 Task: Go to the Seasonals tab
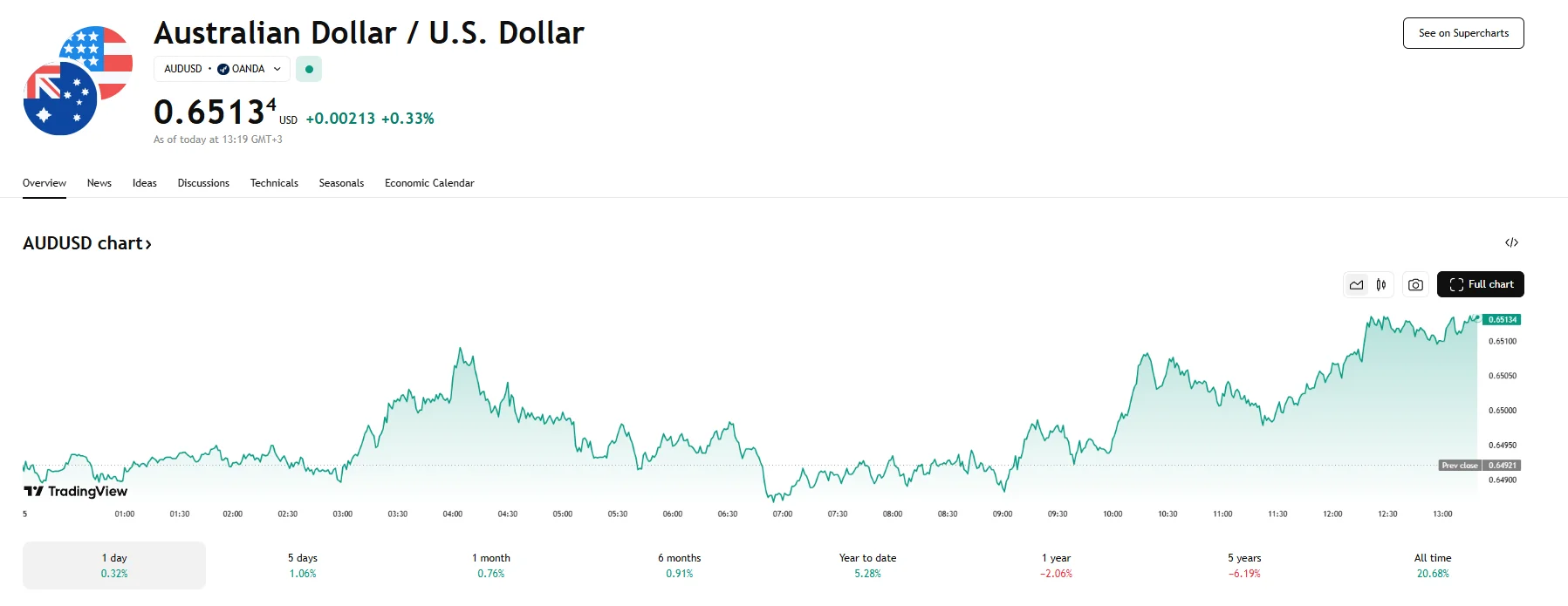pos(341,183)
